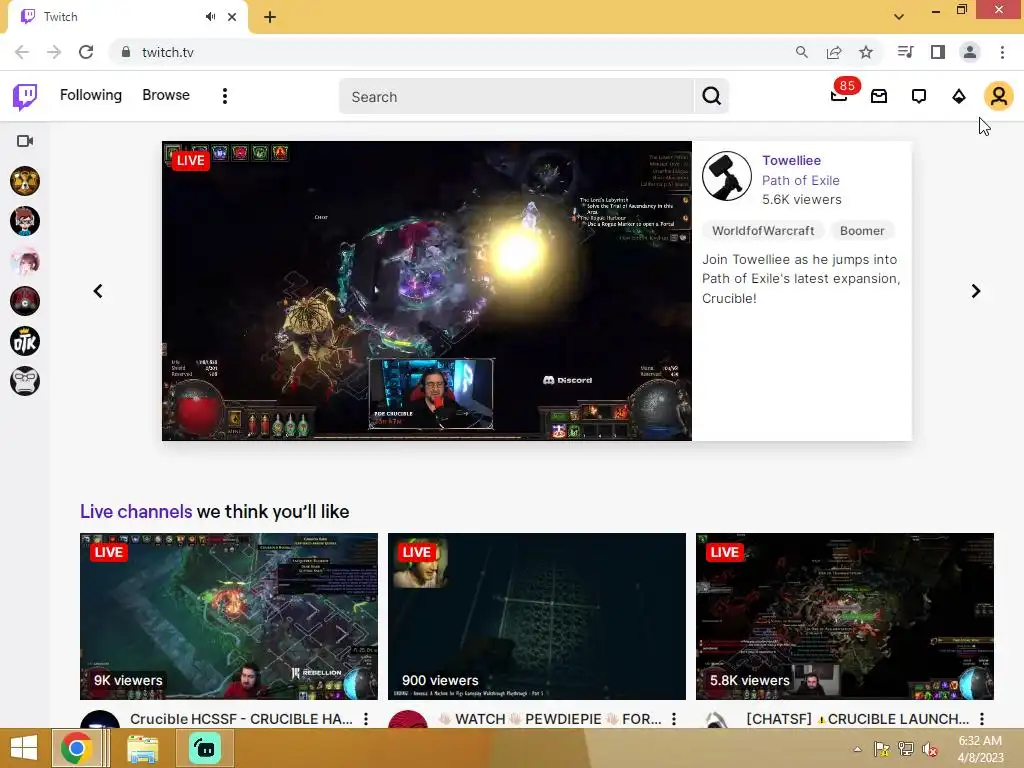Open the OTK channel in sidebar

[x=25, y=341]
